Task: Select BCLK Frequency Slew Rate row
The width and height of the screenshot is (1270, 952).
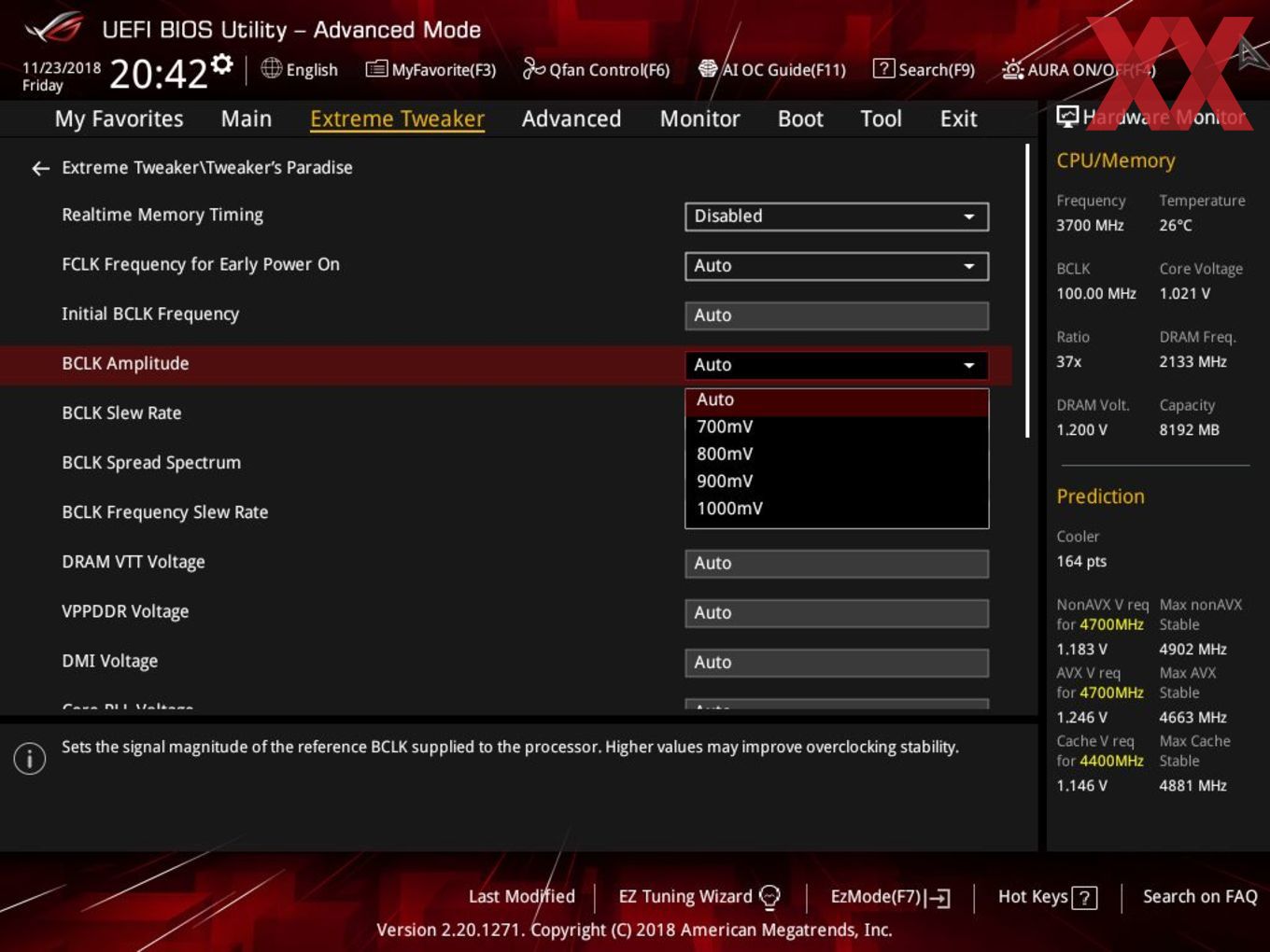Action: (164, 512)
